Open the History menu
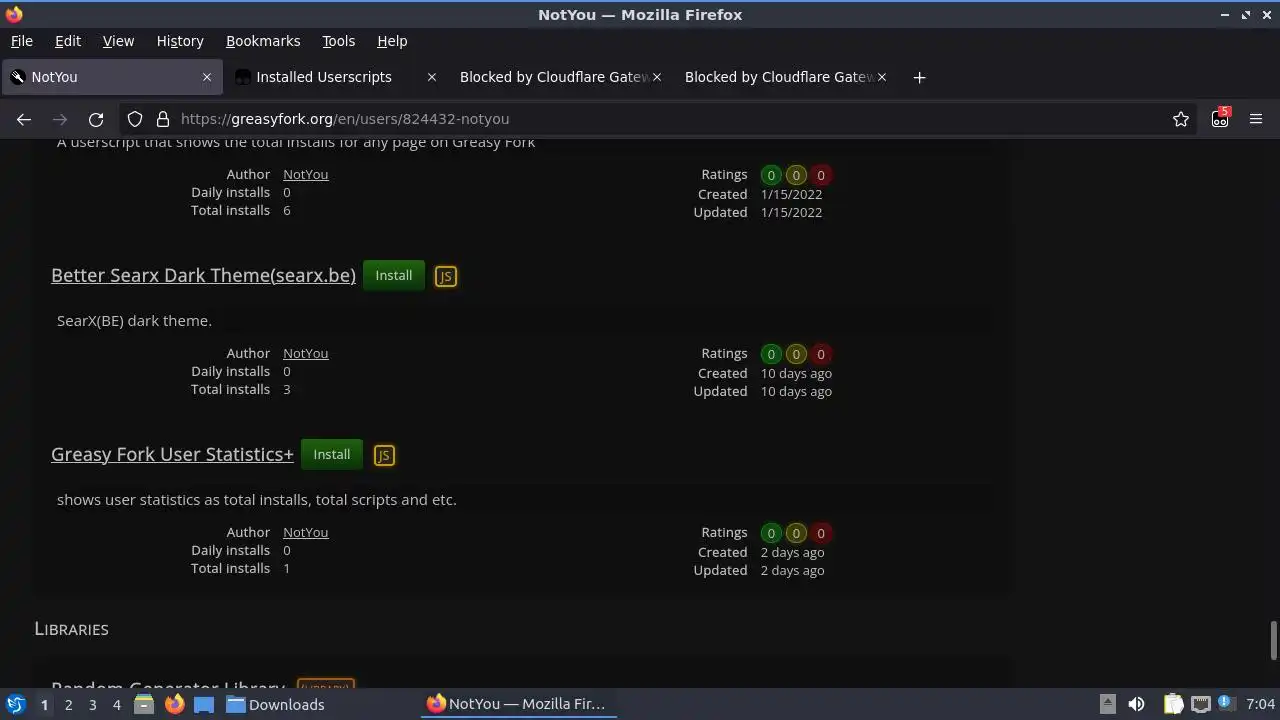Viewport: 1280px width, 720px height. tap(180, 41)
